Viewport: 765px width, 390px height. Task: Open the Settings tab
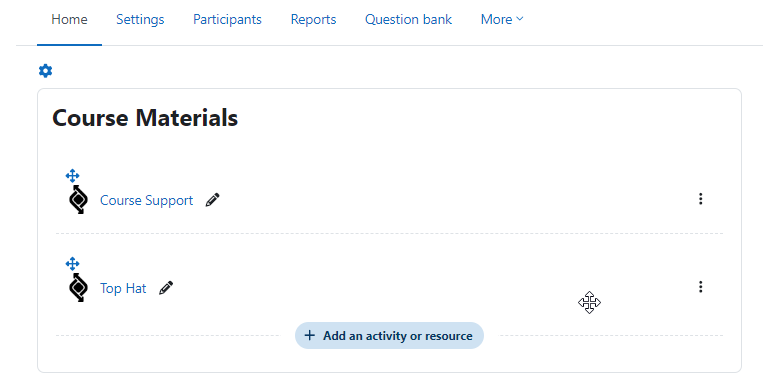pyautogui.click(x=140, y=20)
